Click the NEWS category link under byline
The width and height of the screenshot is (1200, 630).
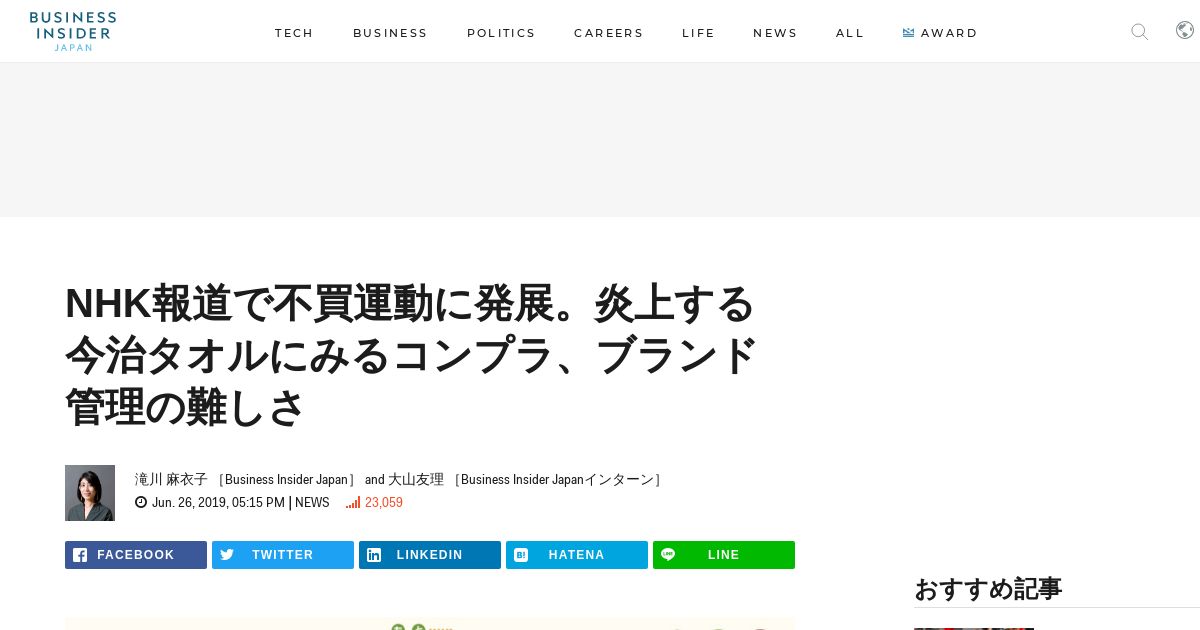coord(312,502)
